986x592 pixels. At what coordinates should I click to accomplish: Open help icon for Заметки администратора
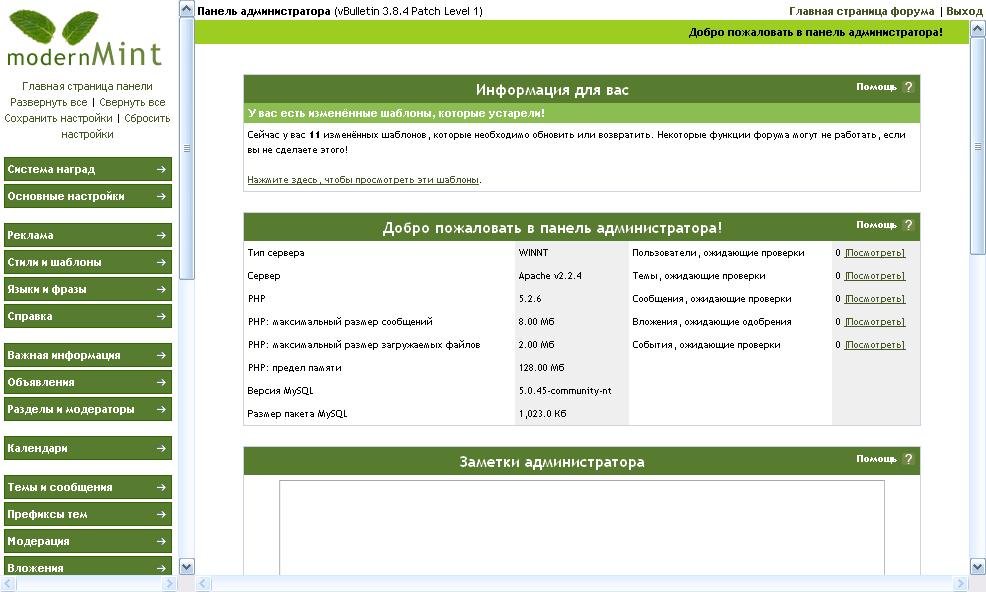(908, 459)
